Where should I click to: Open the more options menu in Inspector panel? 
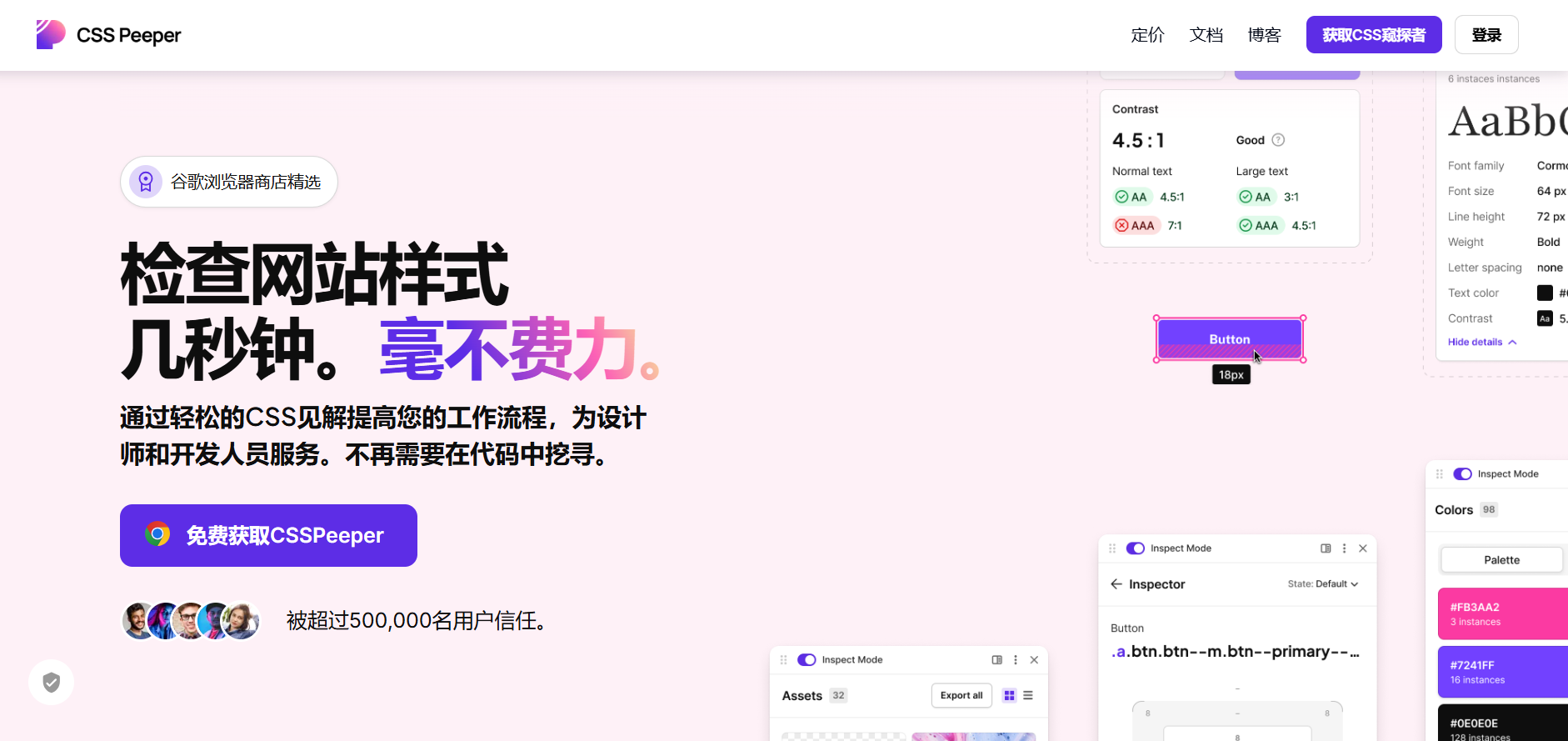(x=1344, y=548)
